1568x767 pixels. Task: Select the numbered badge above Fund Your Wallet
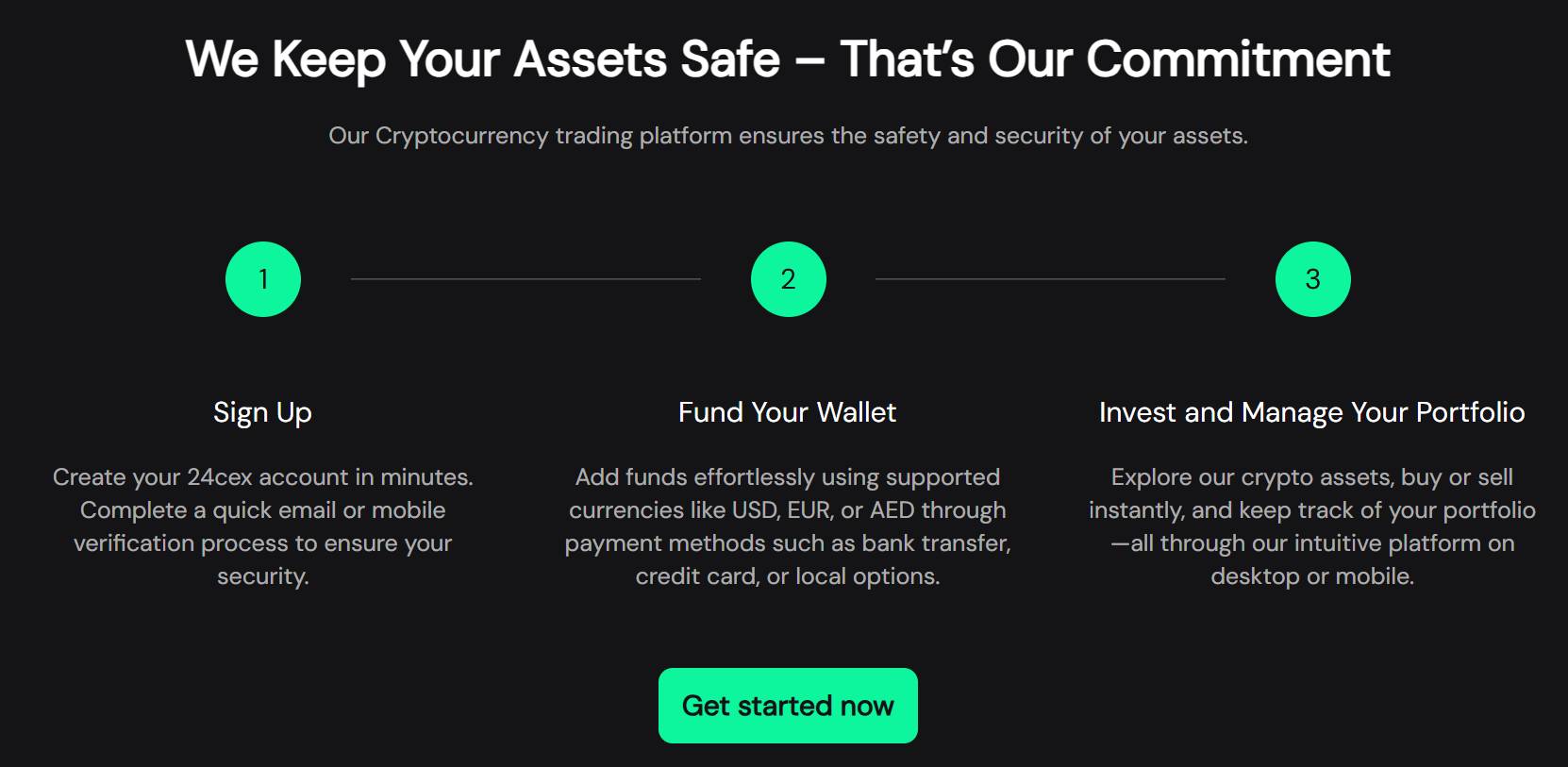click(x=787, y=277)
